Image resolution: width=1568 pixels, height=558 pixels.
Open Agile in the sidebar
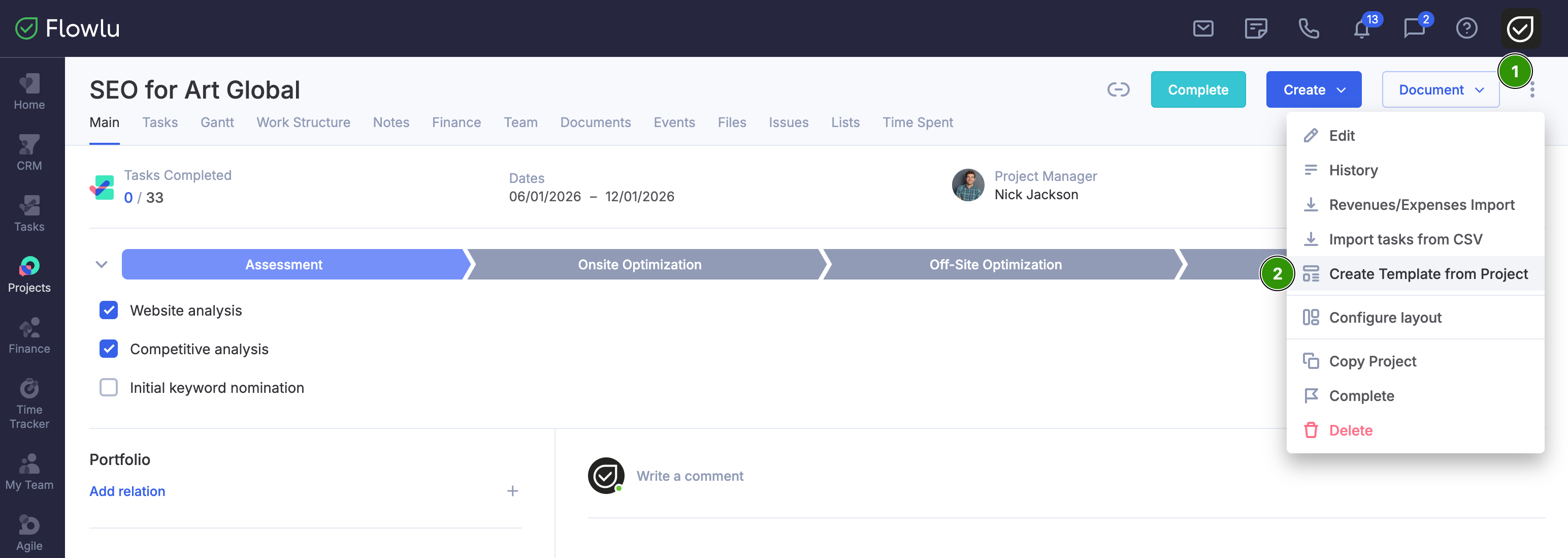pyautogui.click(x=29, y=533)
